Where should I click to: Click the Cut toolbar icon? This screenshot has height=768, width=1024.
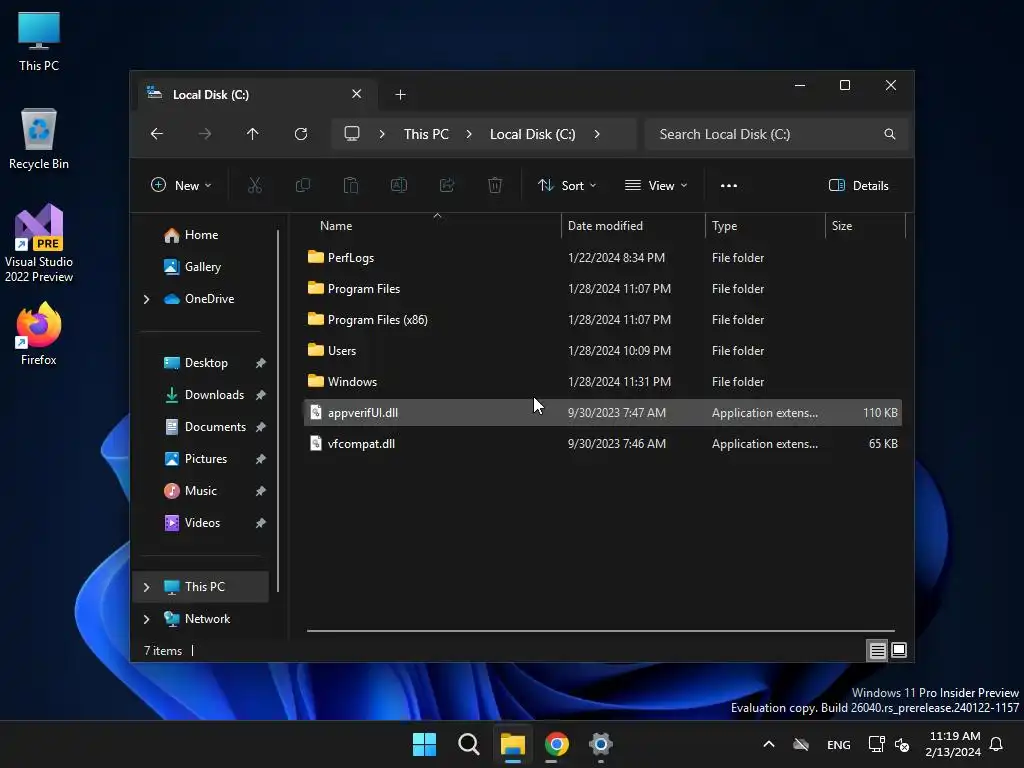click(255, 185)
